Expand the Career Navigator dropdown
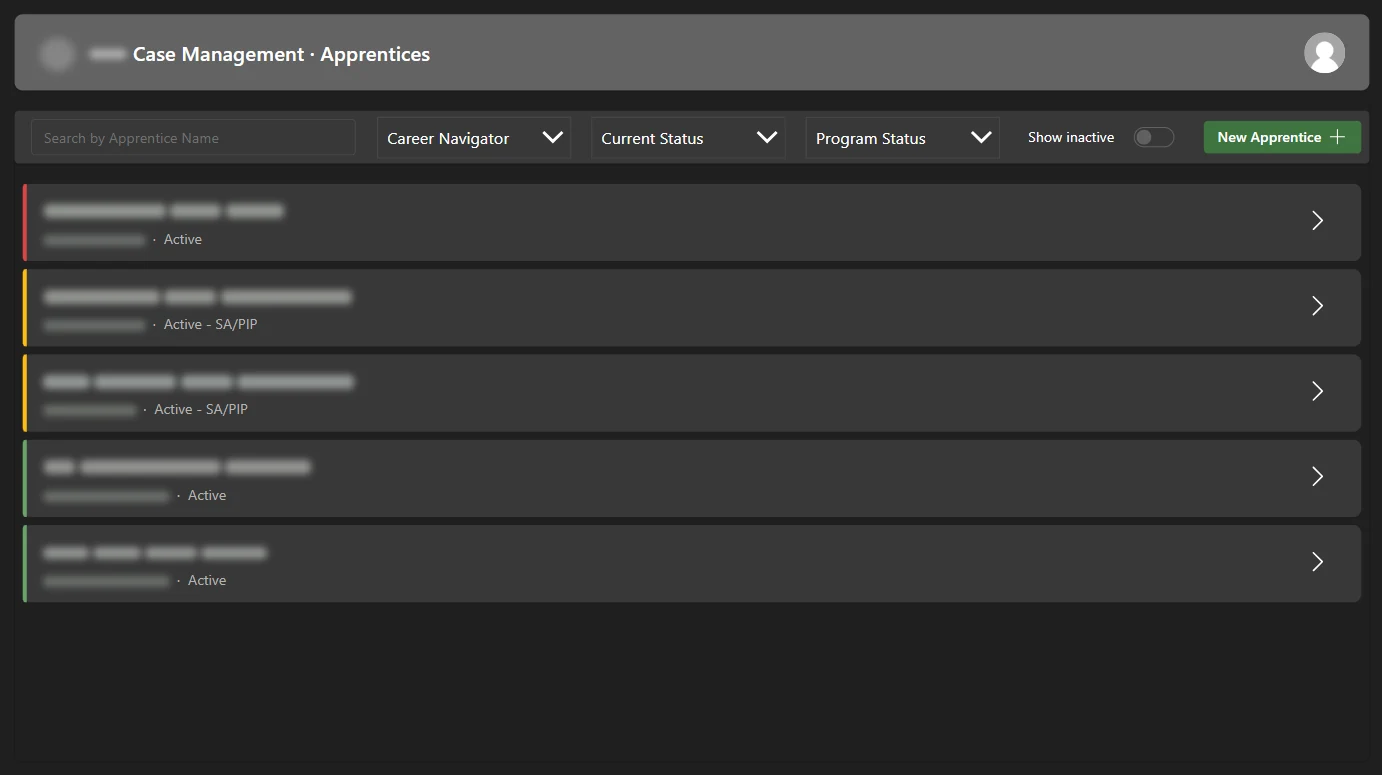The height and width of the screenshot is (775, 1382). tap(473, 138)
